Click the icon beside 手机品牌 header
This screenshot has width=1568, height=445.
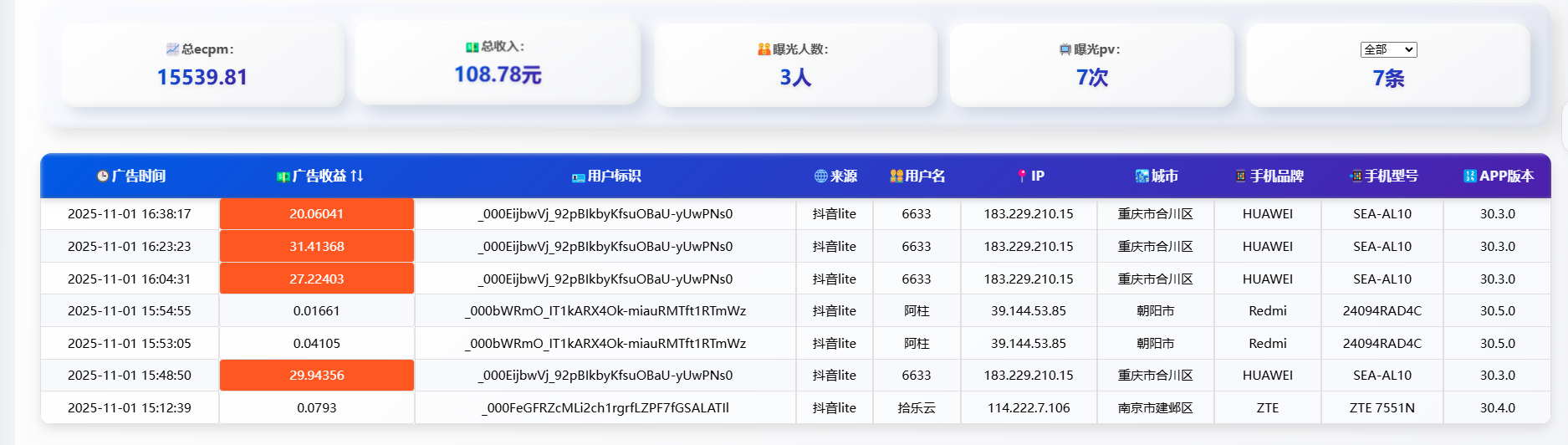(1240, 176)
